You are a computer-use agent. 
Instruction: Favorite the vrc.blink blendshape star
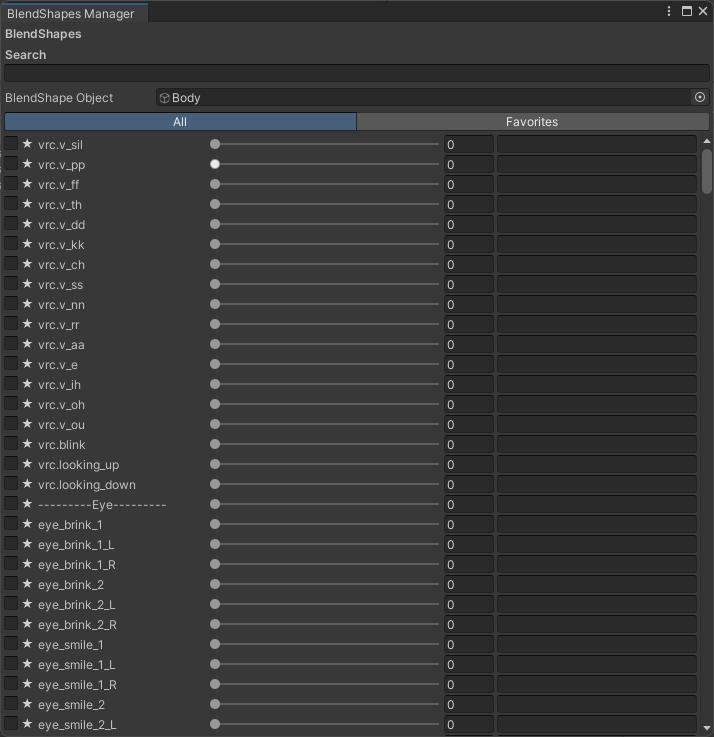pos(27,445)
